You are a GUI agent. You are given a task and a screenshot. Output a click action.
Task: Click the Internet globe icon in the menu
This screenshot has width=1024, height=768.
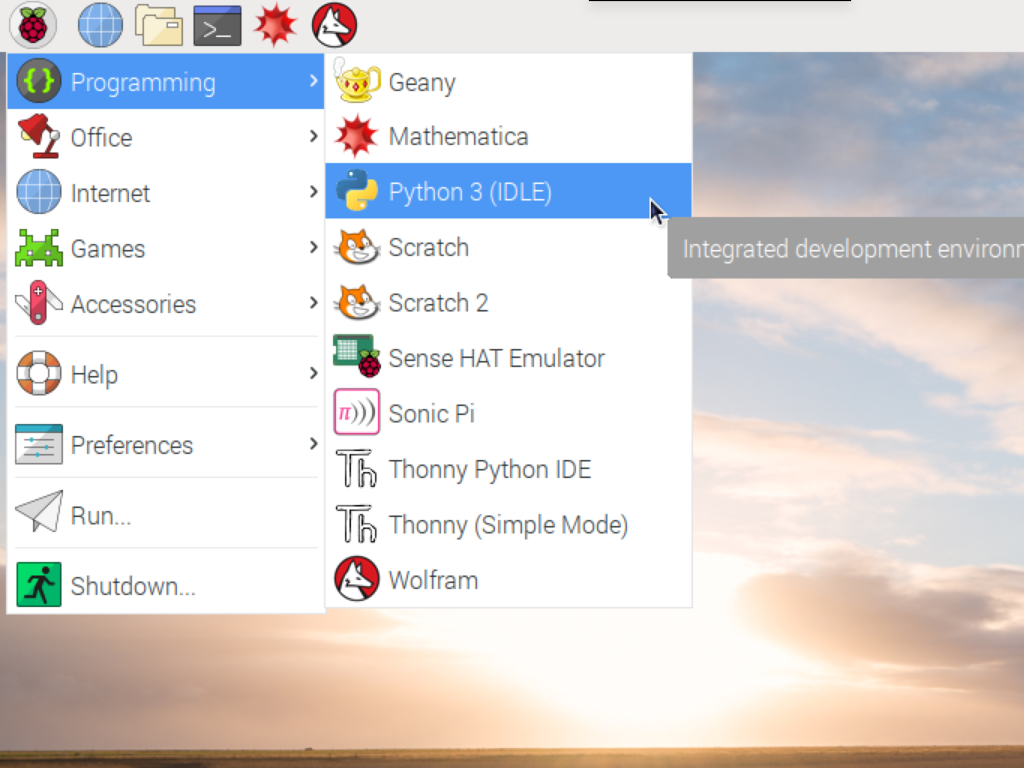39,192
